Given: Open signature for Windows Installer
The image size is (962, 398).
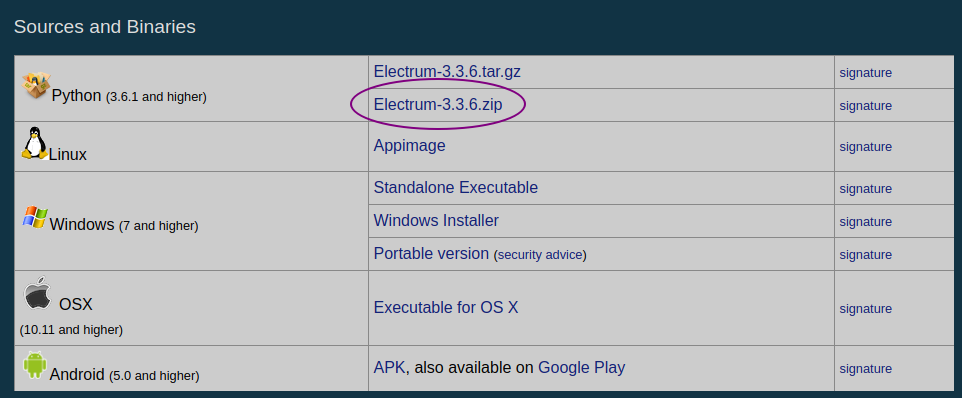Looking at the screenshot, I should [x=865, y=222].
